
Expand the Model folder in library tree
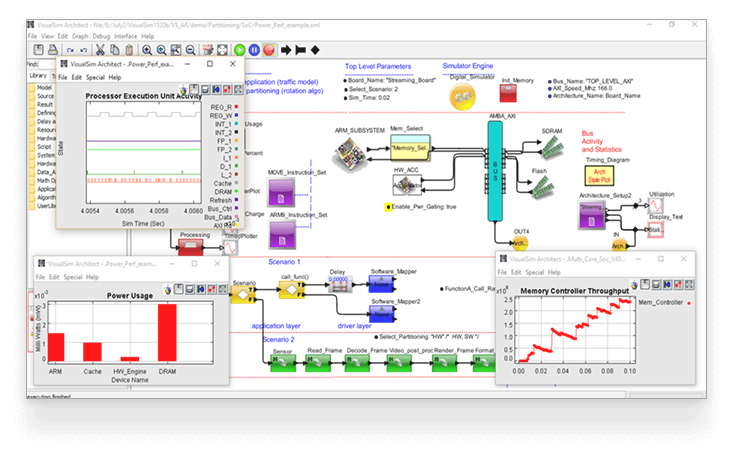[44, 87]
